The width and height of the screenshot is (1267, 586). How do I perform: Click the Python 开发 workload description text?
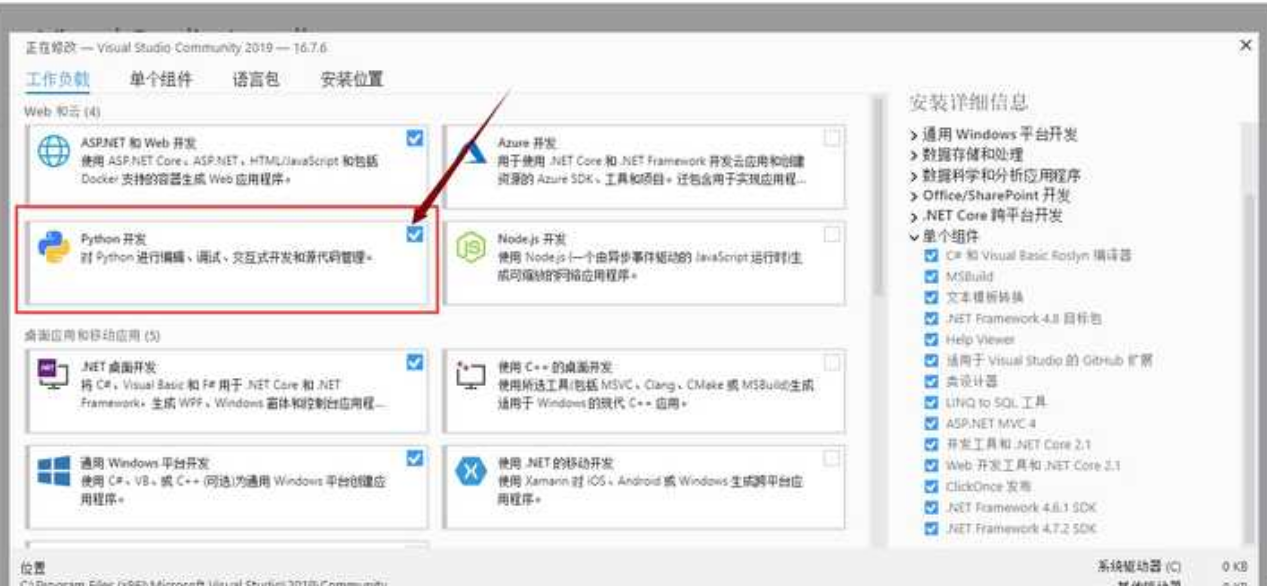point(227,258)
